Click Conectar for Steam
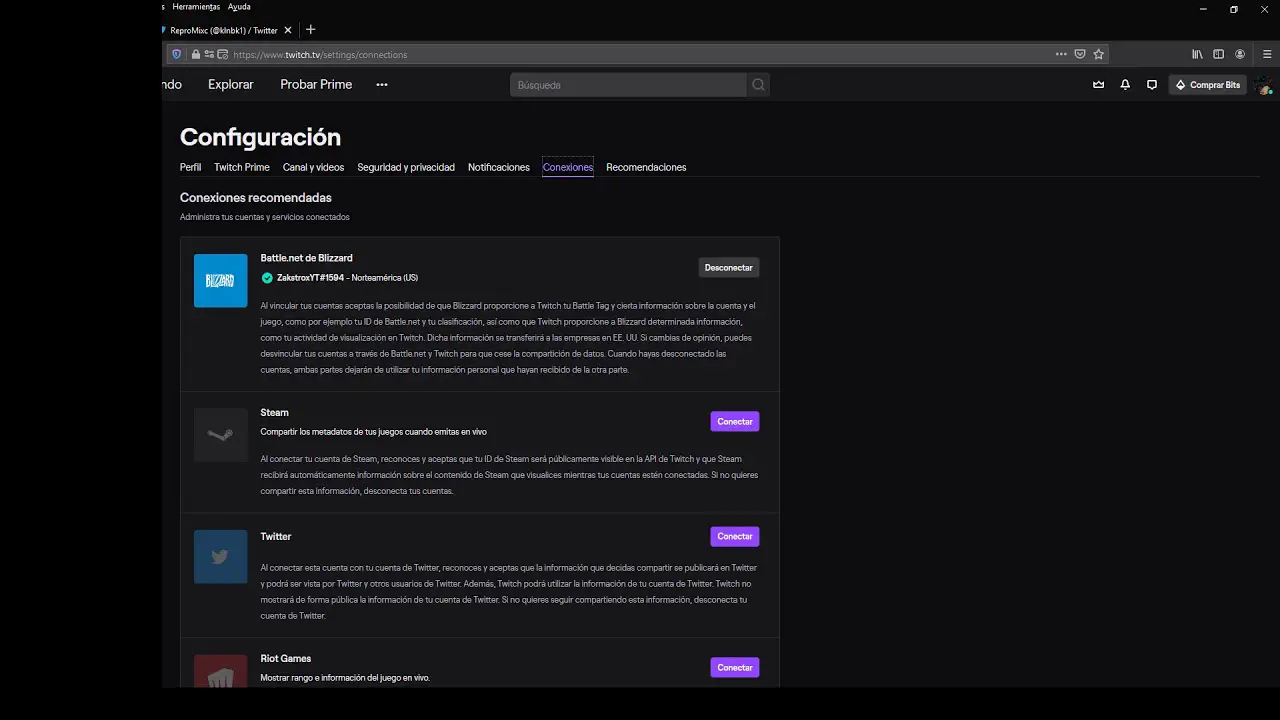This screenshot has width=1280, height=720. coord(735,422)
